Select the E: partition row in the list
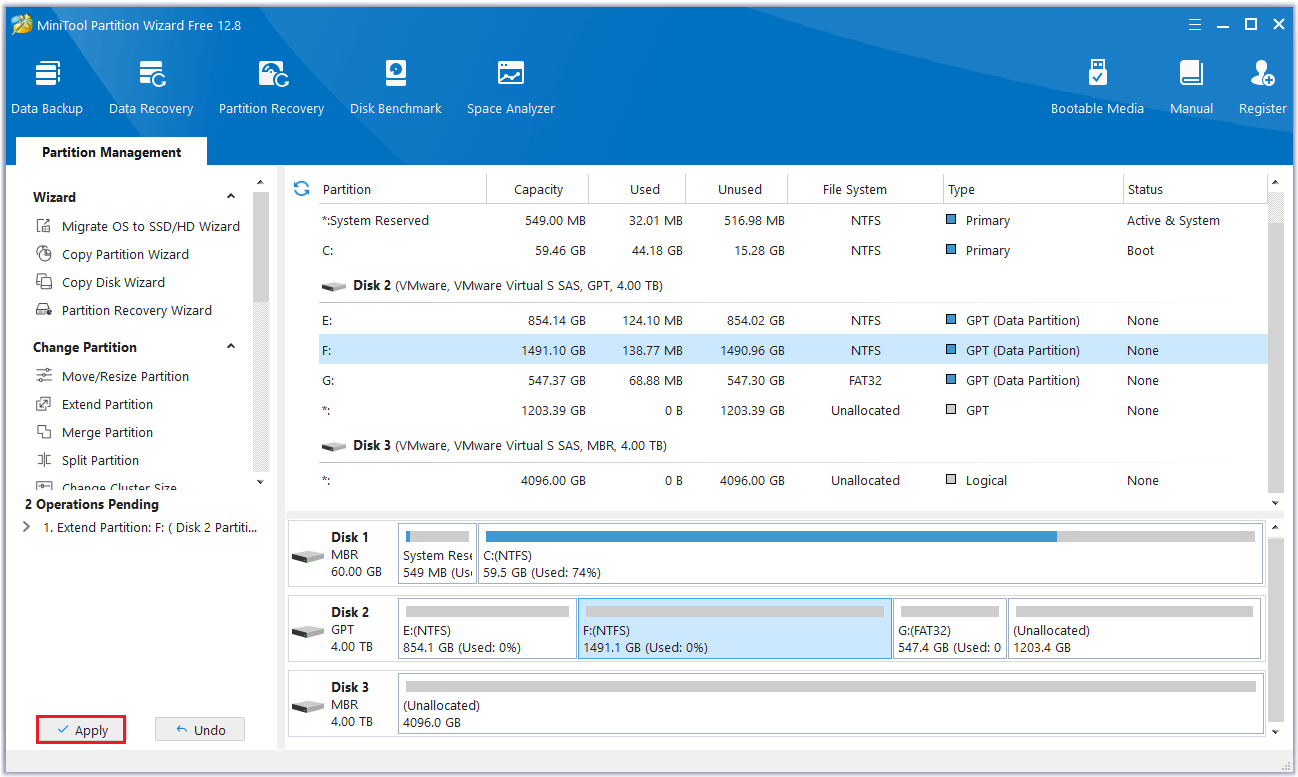1298x777 pixels. tap(792, 320)
